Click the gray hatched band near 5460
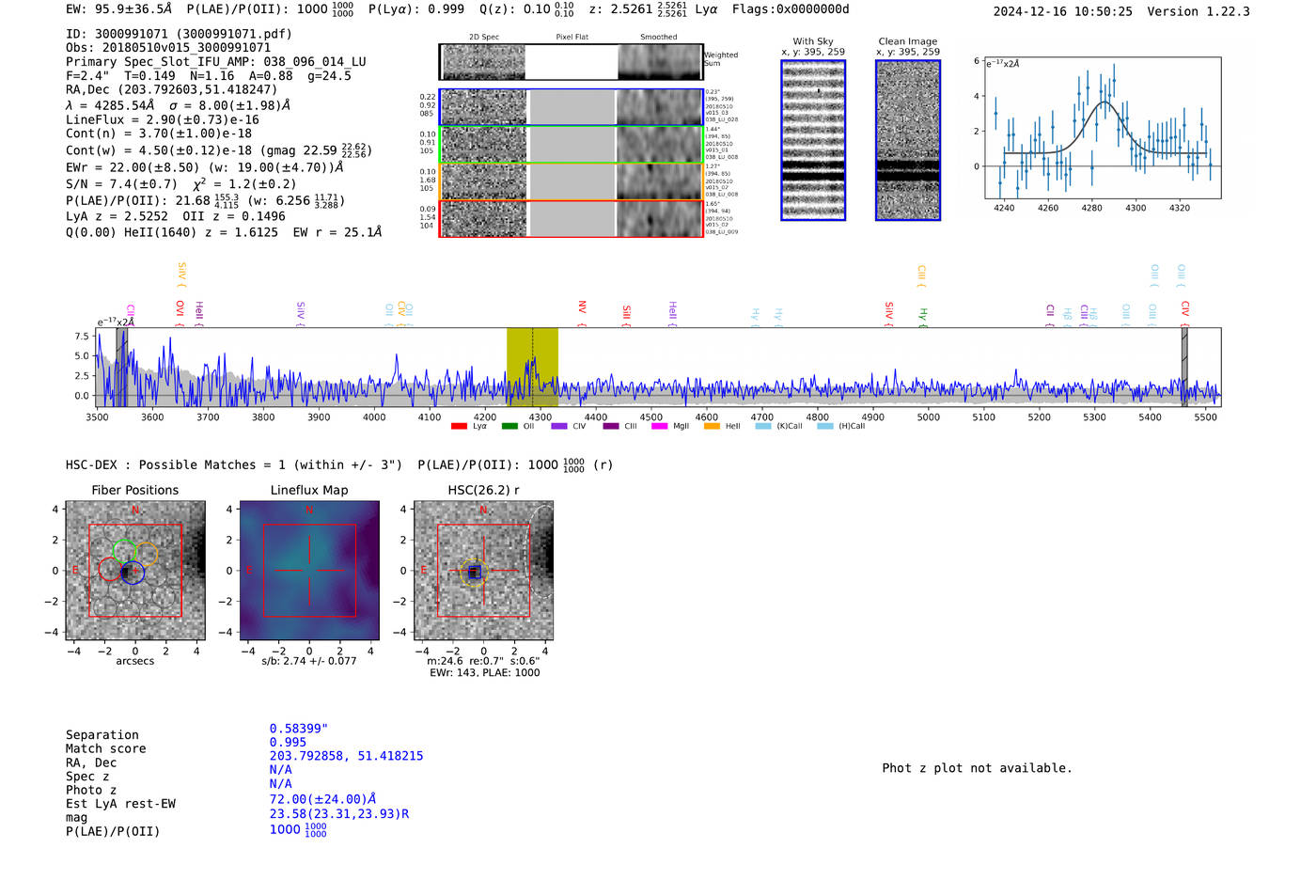Image resolution: width=1316 pixels, height=896 pixels. [1184, 367]
